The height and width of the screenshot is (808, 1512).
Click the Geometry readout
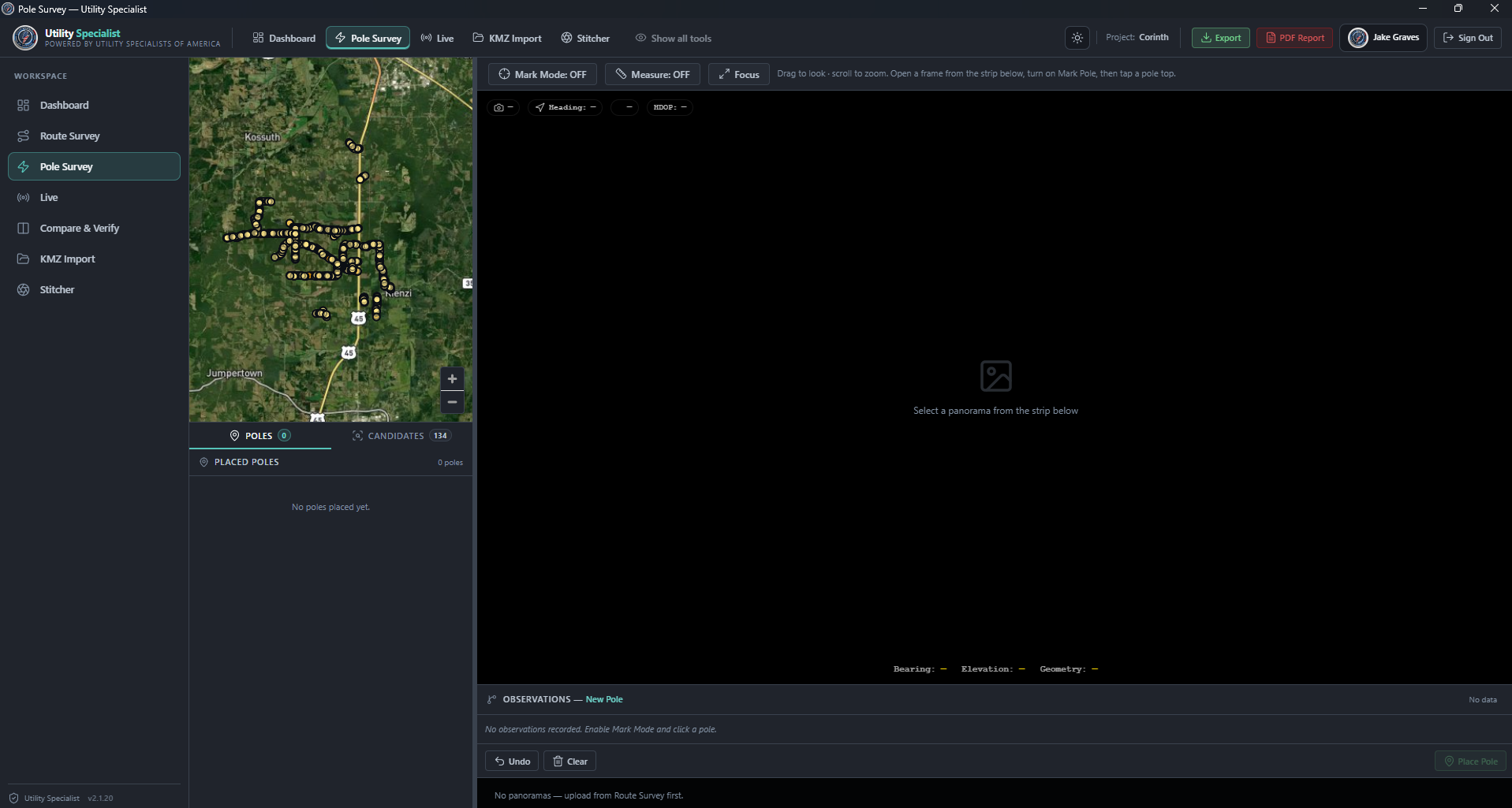click(1069, 668)
